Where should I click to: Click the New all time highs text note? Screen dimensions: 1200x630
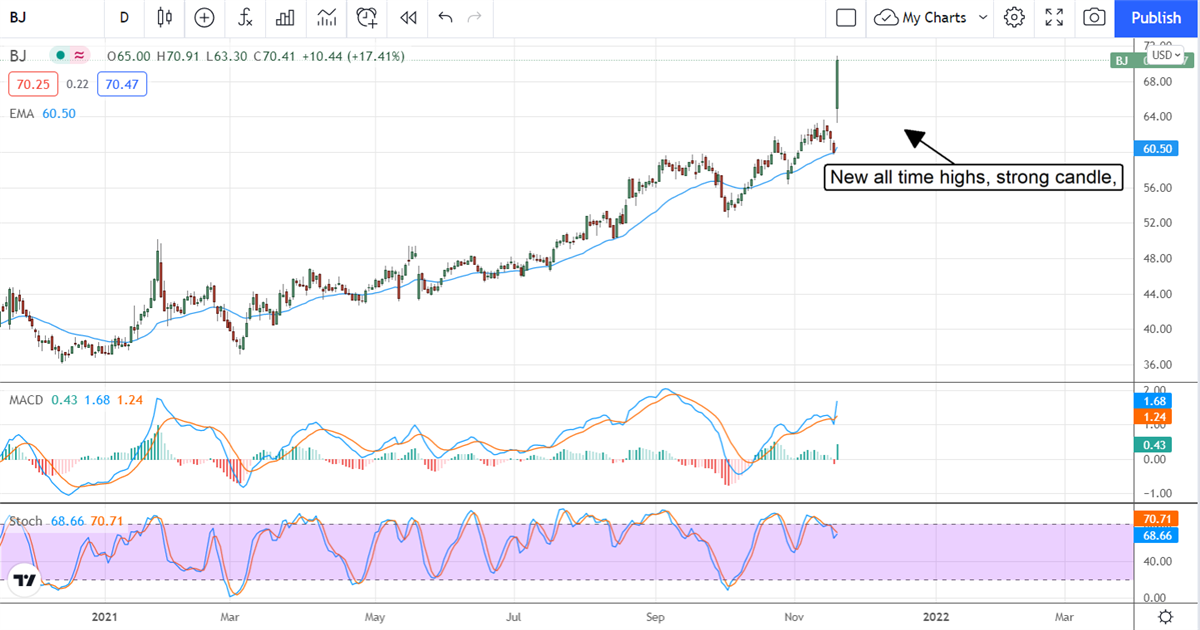(x=973, y=178)
